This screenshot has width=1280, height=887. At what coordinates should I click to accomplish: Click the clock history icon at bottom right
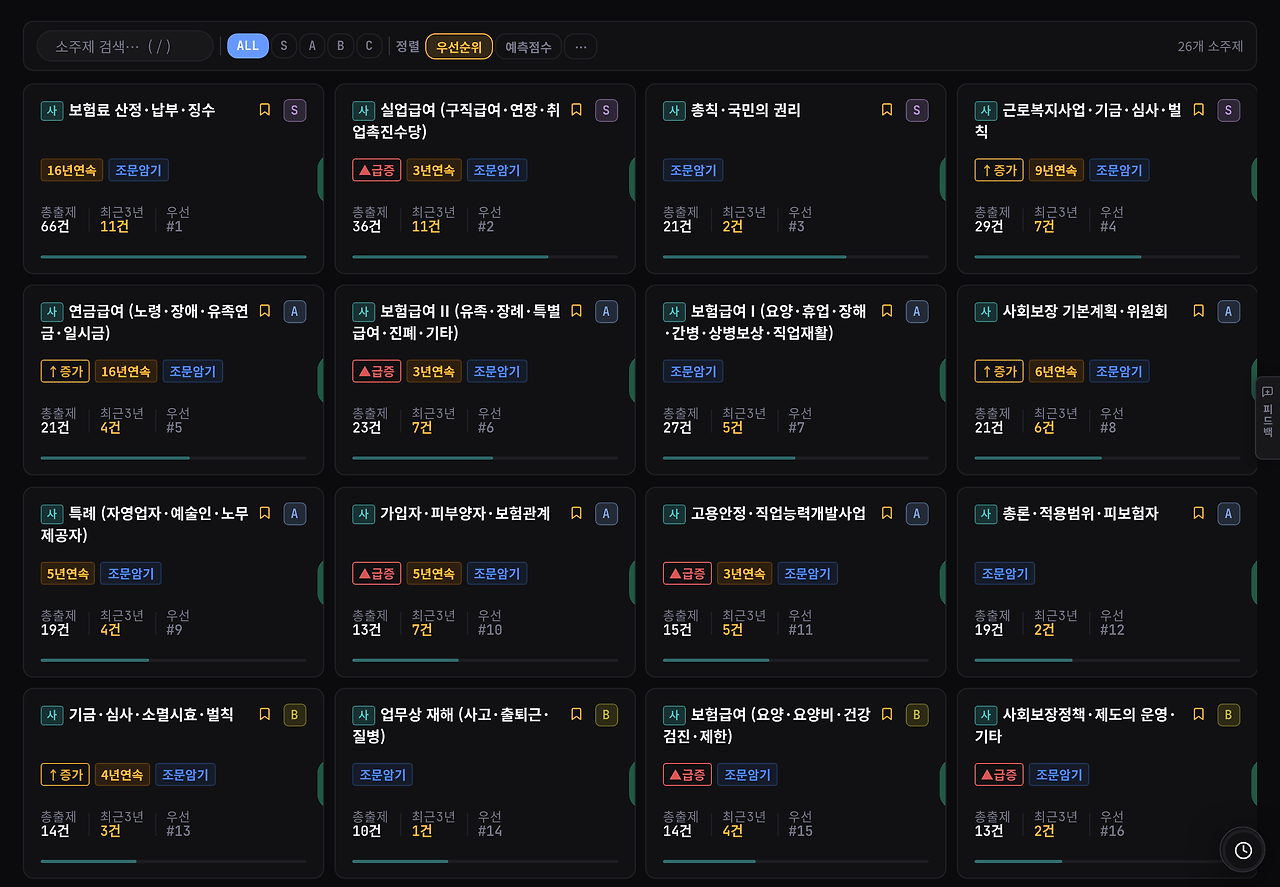coord(1243,850)
